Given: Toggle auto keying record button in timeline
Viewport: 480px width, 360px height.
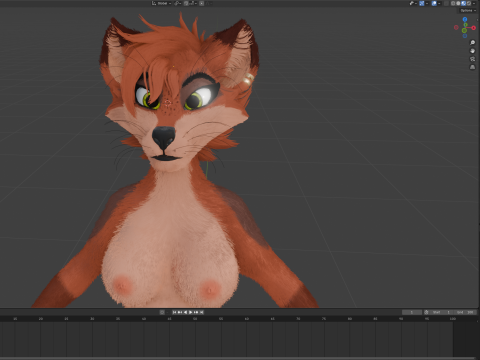Looking at the screenshot, I should (162, 312).
